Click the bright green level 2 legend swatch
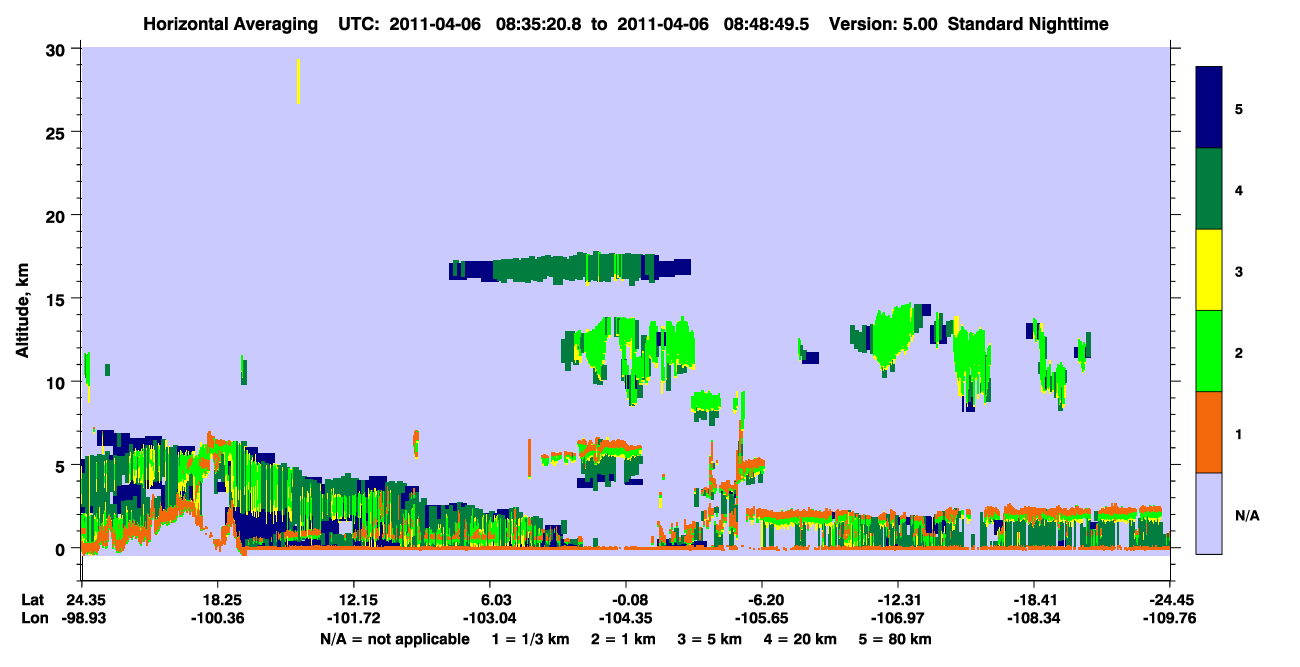Image resolution: width=1300 pixels, height=667 pixels. pyautogui.click(x=1209, y=351)
